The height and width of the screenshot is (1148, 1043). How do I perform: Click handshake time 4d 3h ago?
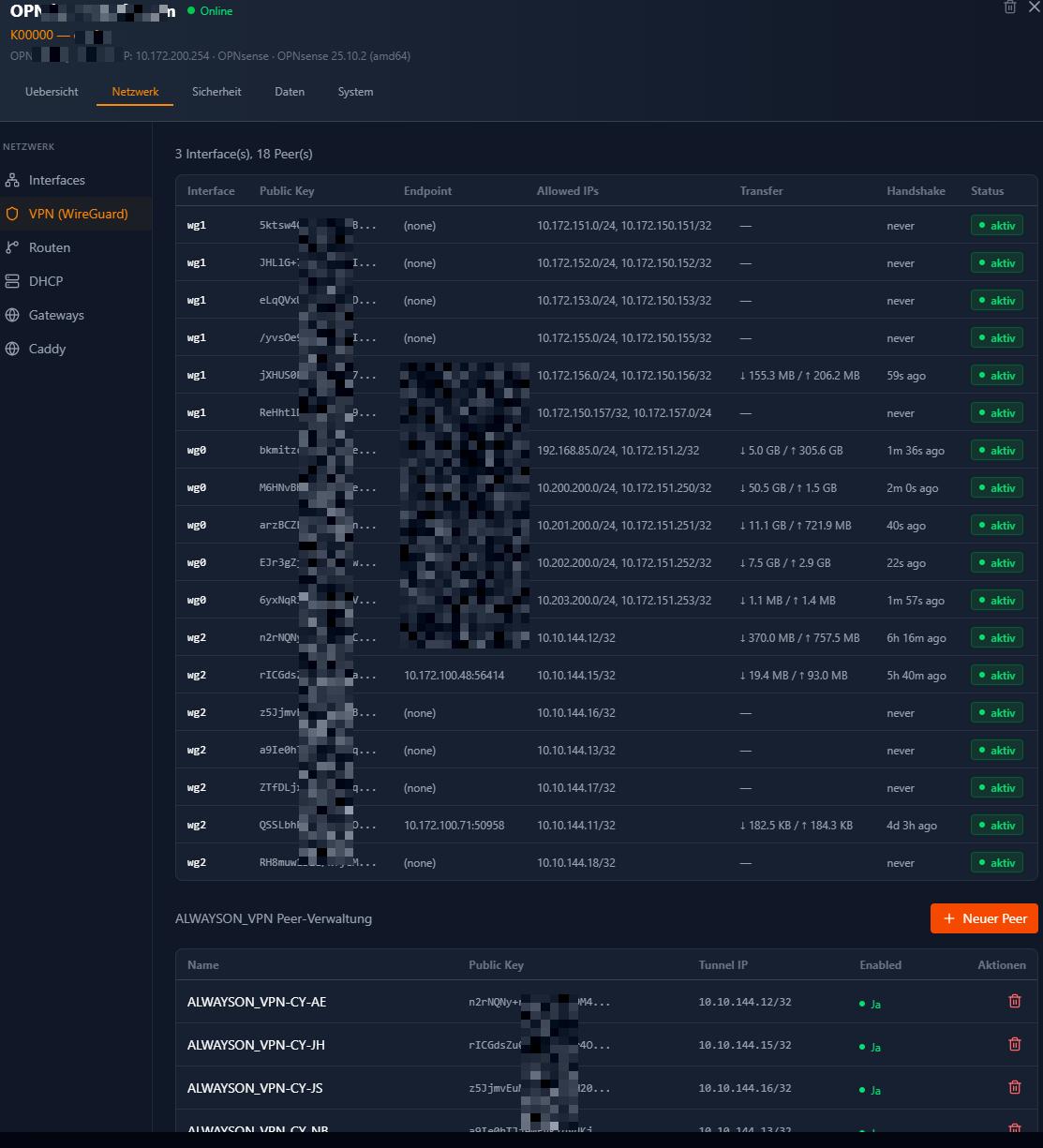(912, 826)
